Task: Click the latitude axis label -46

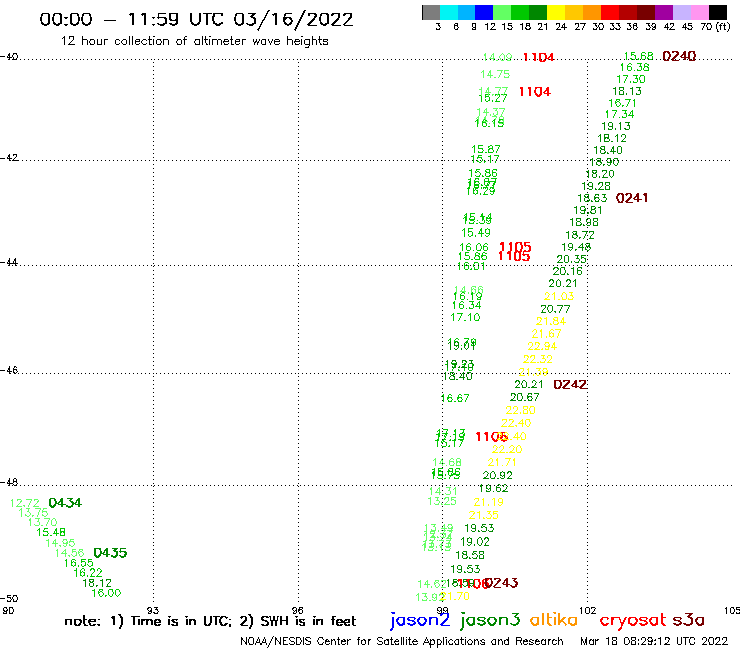Action: pyautogui.click(x=9, y=370)
